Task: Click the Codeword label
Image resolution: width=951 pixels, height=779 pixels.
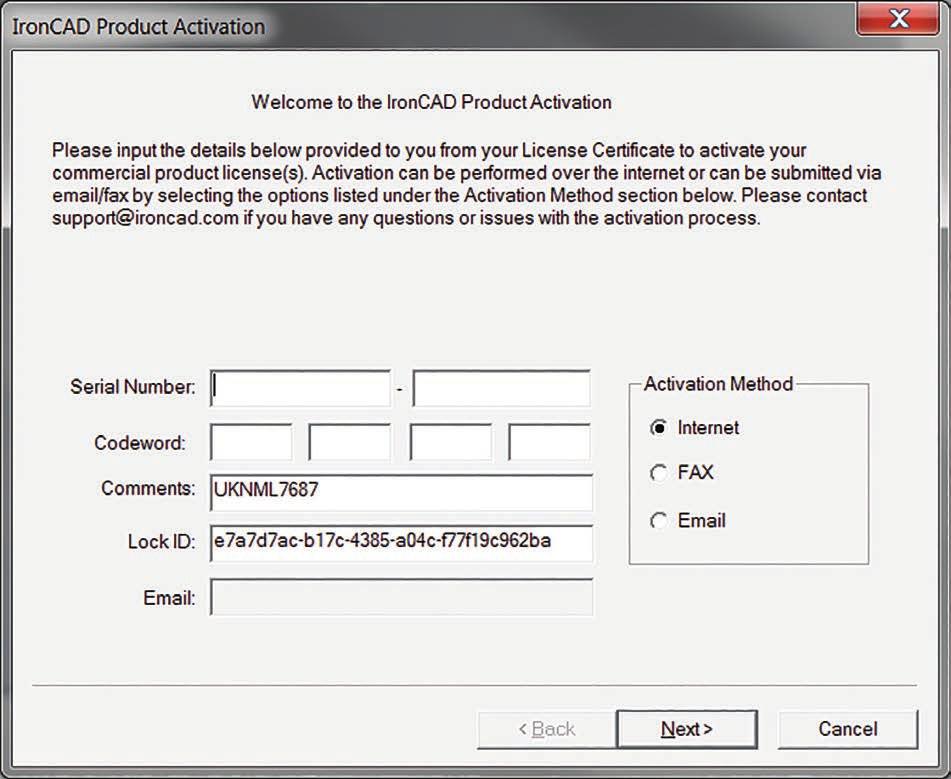Action: (140, 443)
